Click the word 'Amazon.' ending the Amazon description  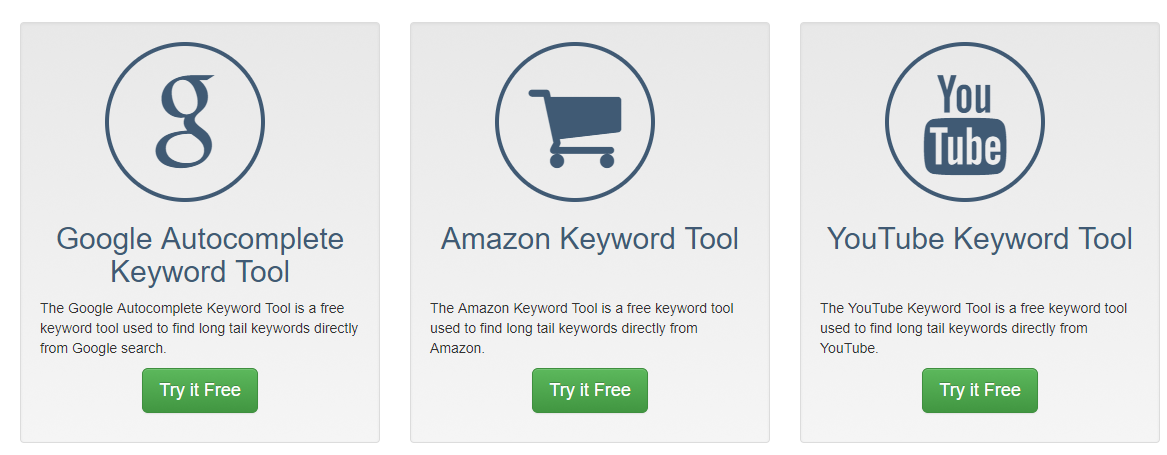(x=457, y=348)
